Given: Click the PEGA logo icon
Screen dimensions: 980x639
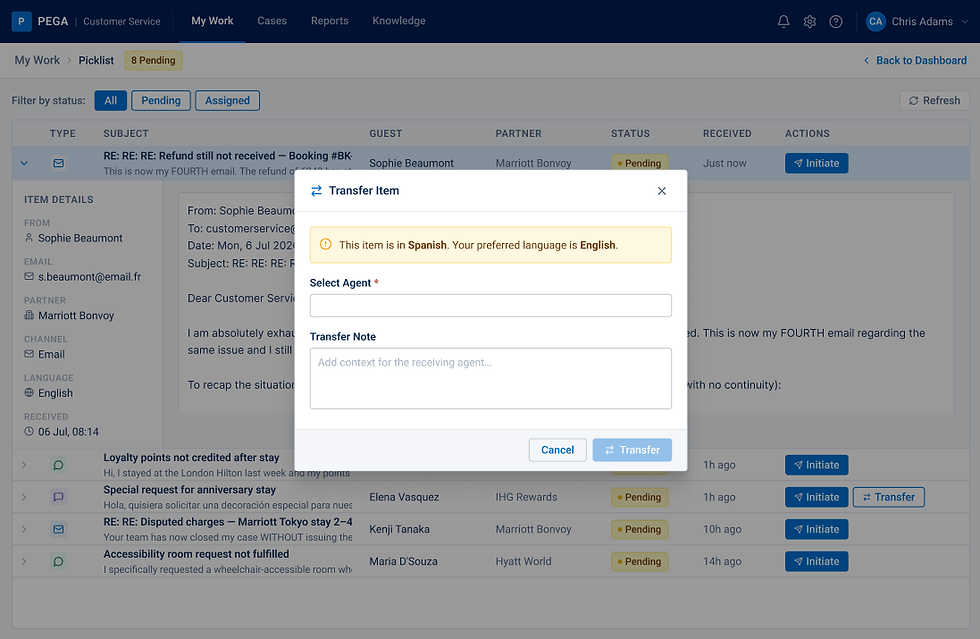Looking at the screenshot, I should [x=21, y=21].
